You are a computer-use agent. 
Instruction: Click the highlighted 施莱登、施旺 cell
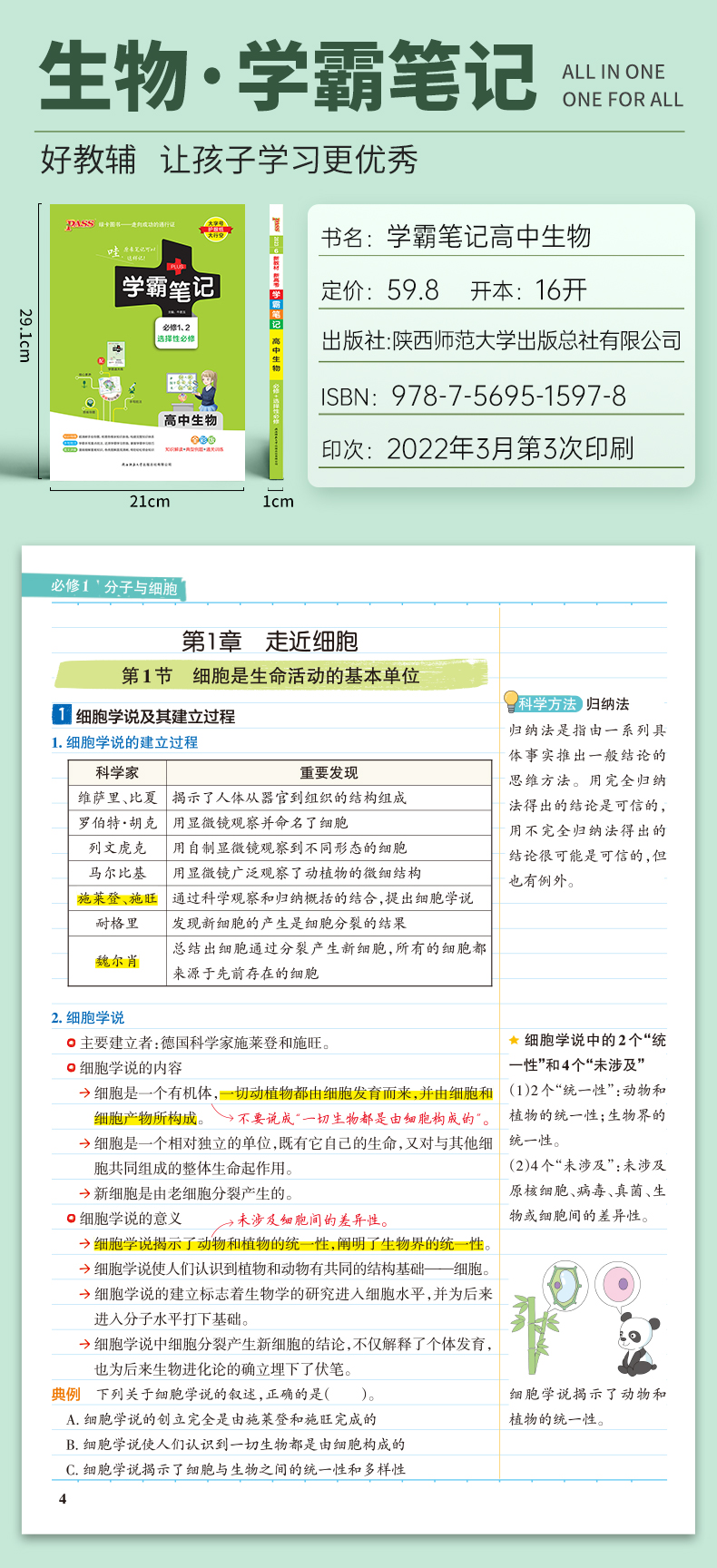pos(117,898)
